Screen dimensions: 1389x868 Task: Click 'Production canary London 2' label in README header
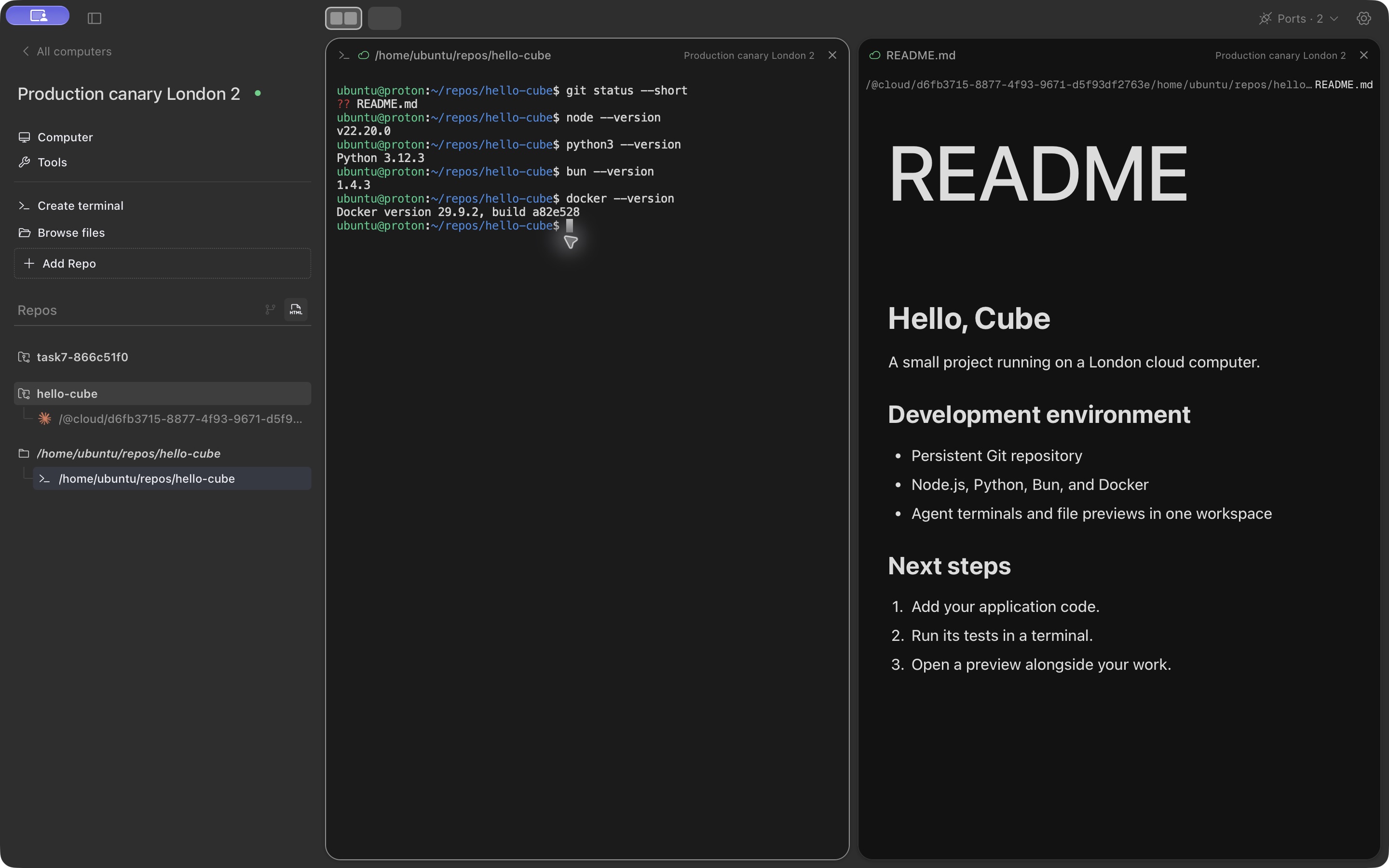point(1280,55)
